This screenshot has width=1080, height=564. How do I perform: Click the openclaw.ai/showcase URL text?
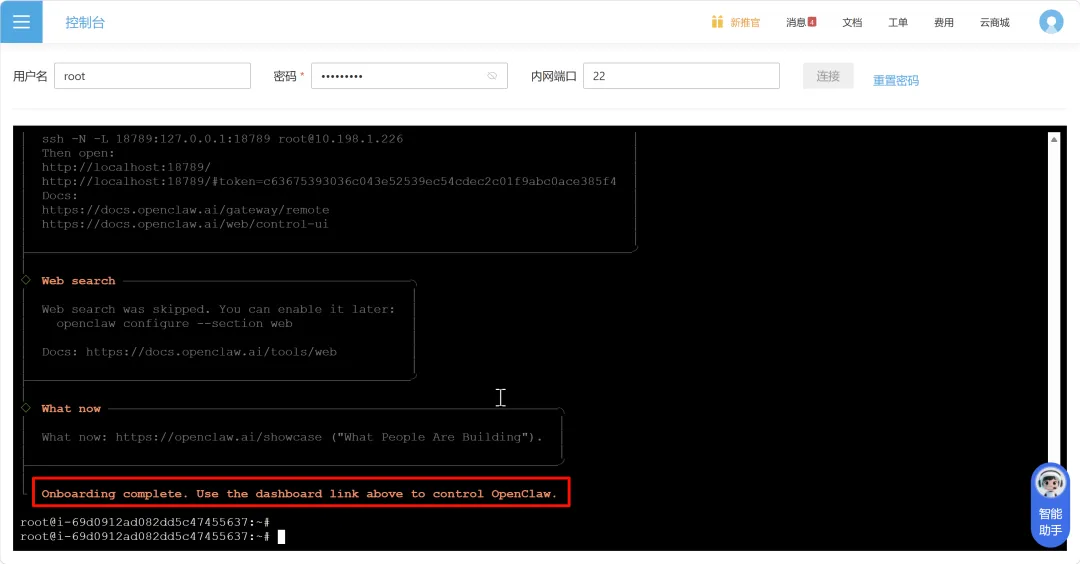(218, 437)
